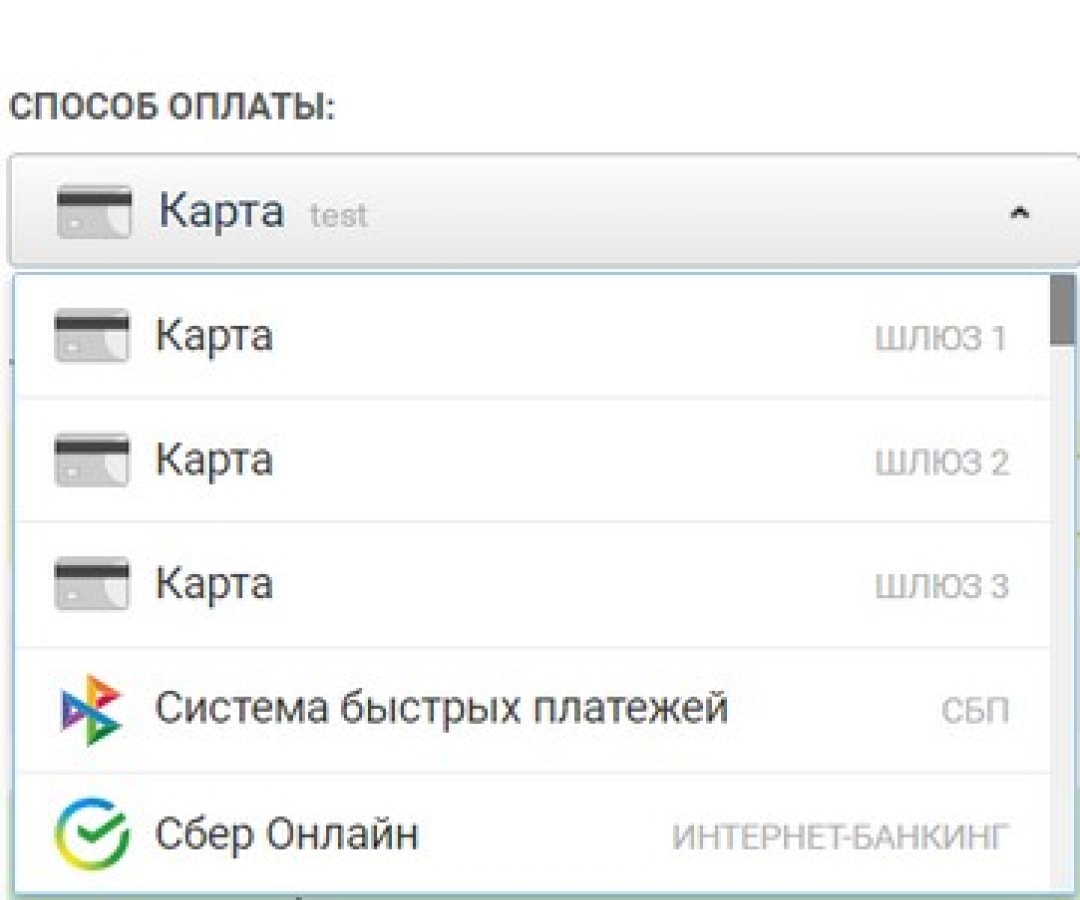Select Карта with ШЛЮЗ 1 gateway
The width and height of the screenshot is (1080, 900).
(x=400, y=335)
